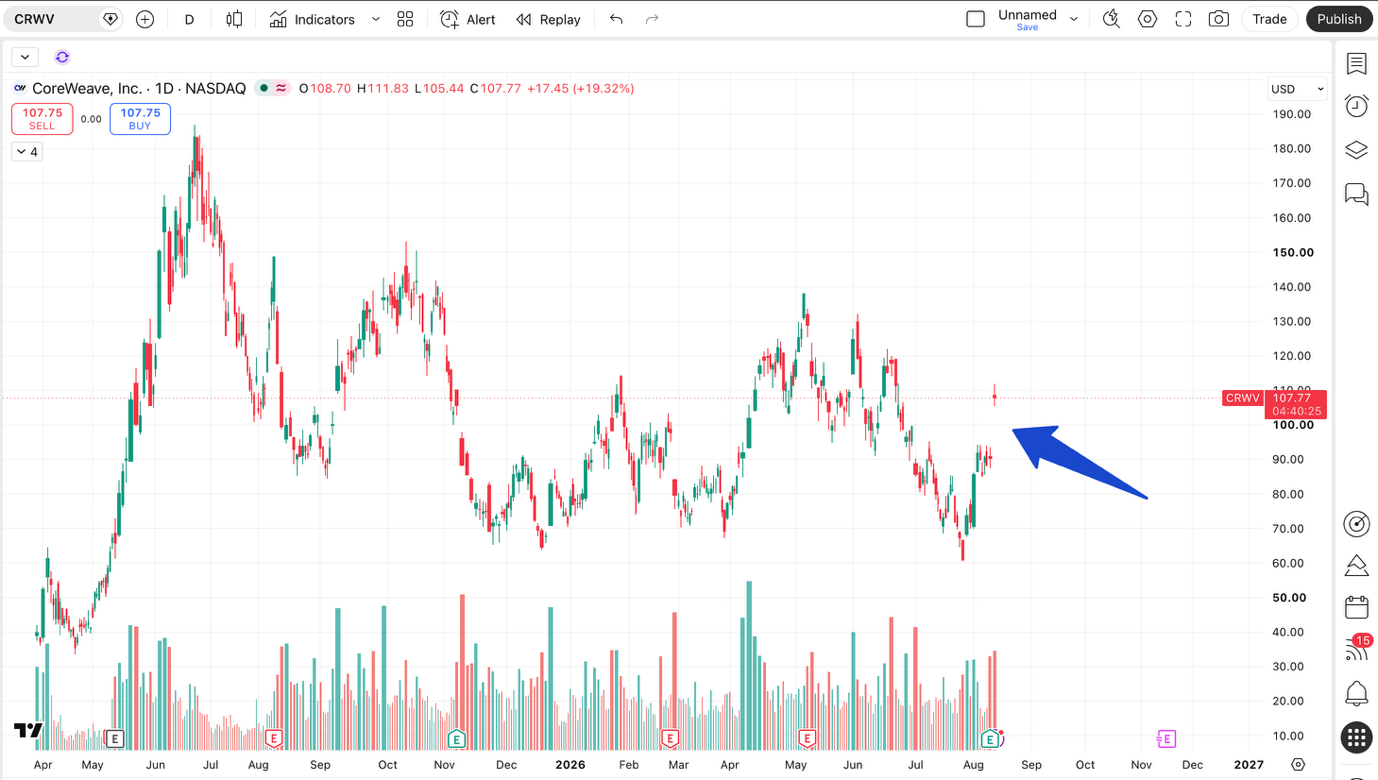
Task: Open the alerts clock panel in the right sidebar
Action: [x=1357, y=106]
